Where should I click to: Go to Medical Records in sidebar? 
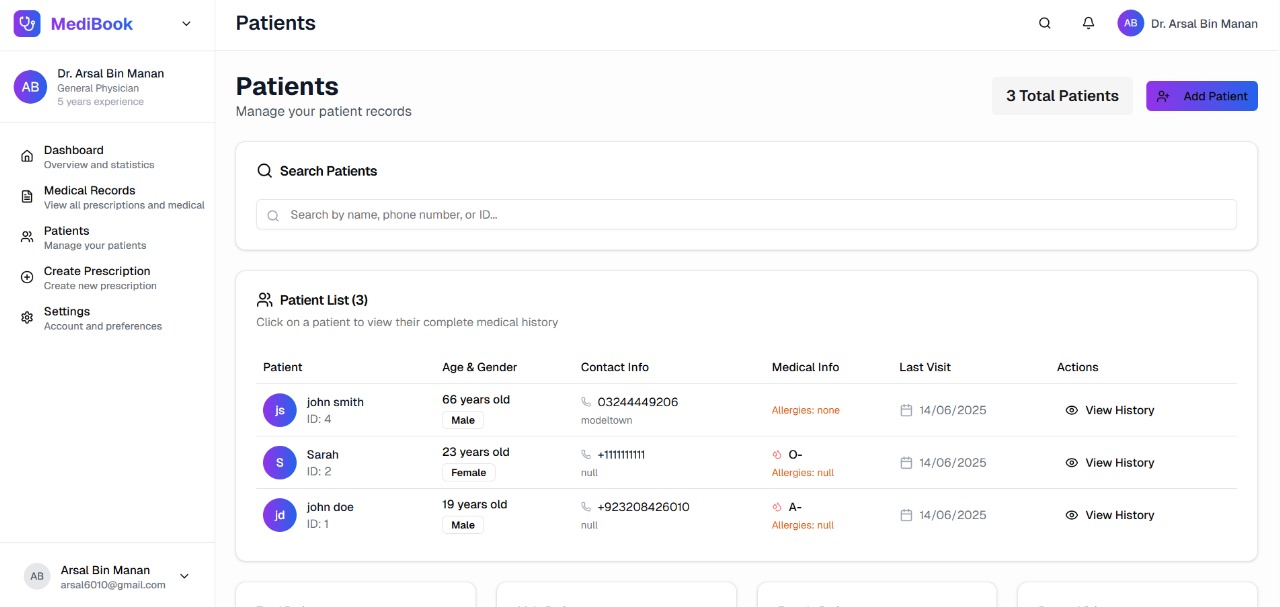tap(89, 191)
